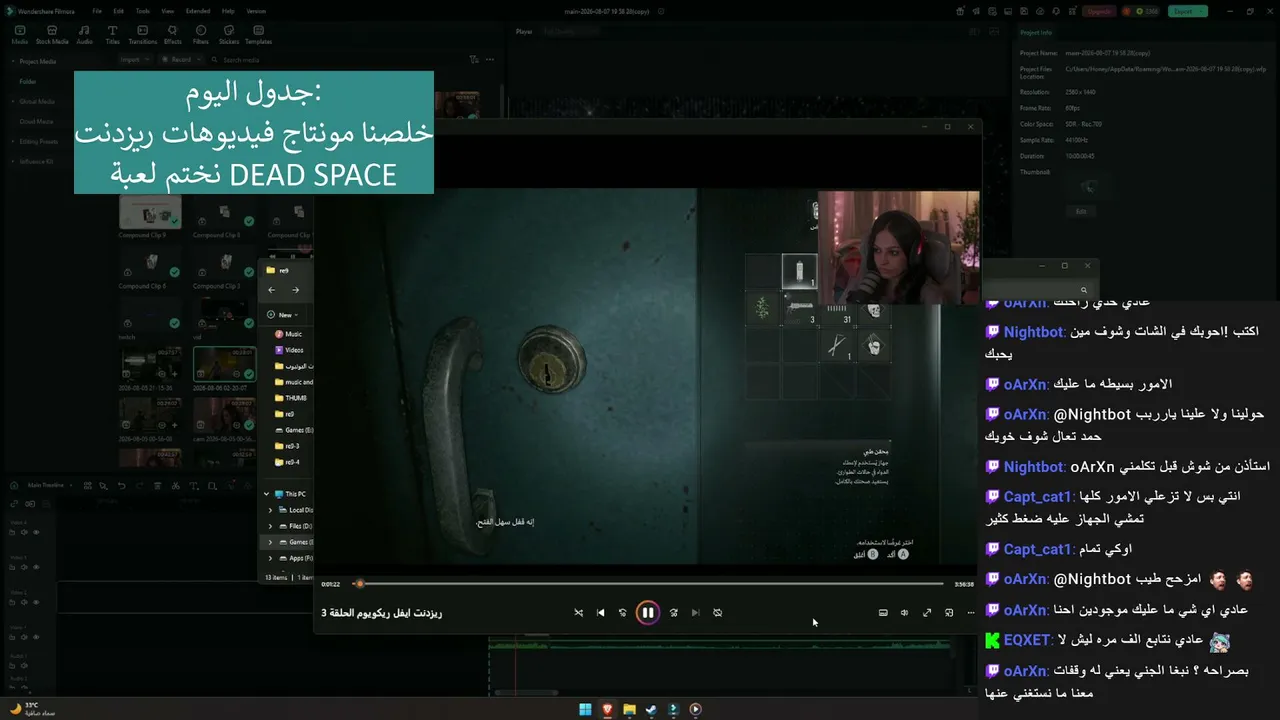Viewport: 1280px width, 720px height.
Task: Seek along the media player progress bar
Action: (x=650, y=584)
